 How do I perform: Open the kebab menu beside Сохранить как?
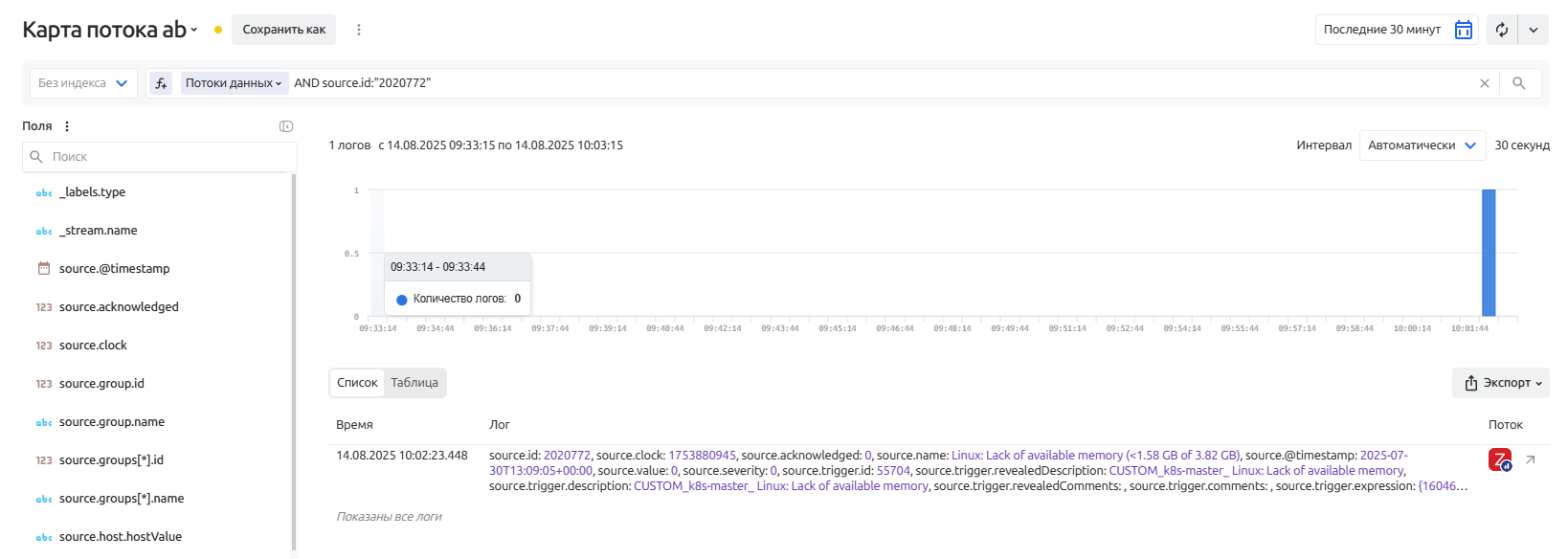pos(359,30)
